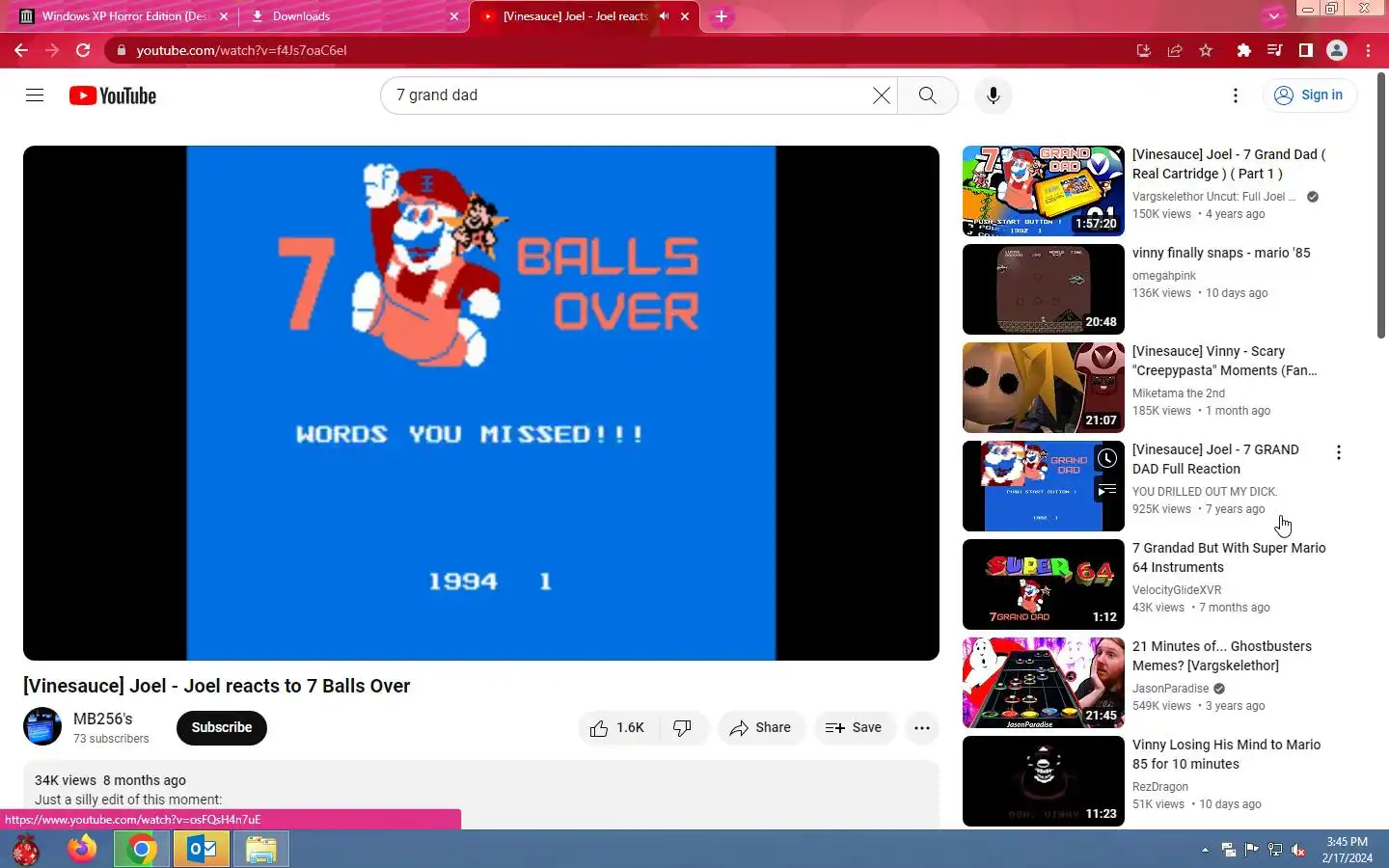
Task: Click the magnifier search button
Action: click(x=927, y=95)
